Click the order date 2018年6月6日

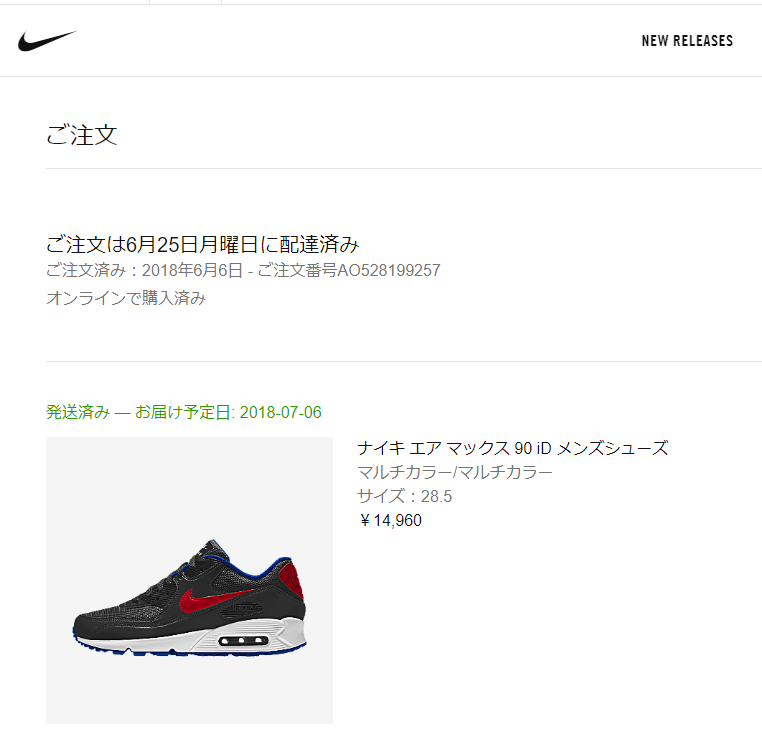pos(192,270)
